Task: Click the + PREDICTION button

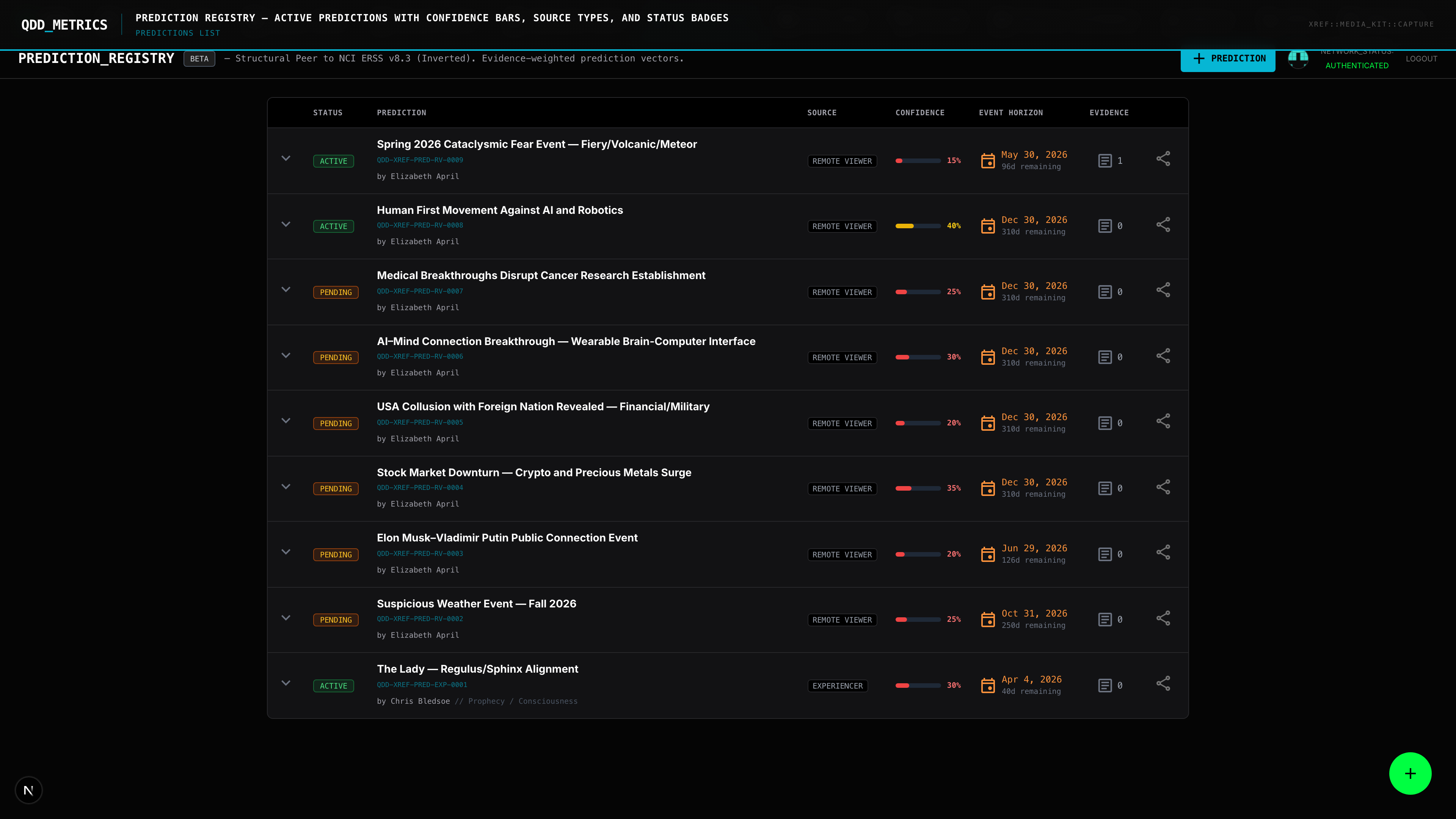Action: pyautogui.click(x=1228, y=59)
